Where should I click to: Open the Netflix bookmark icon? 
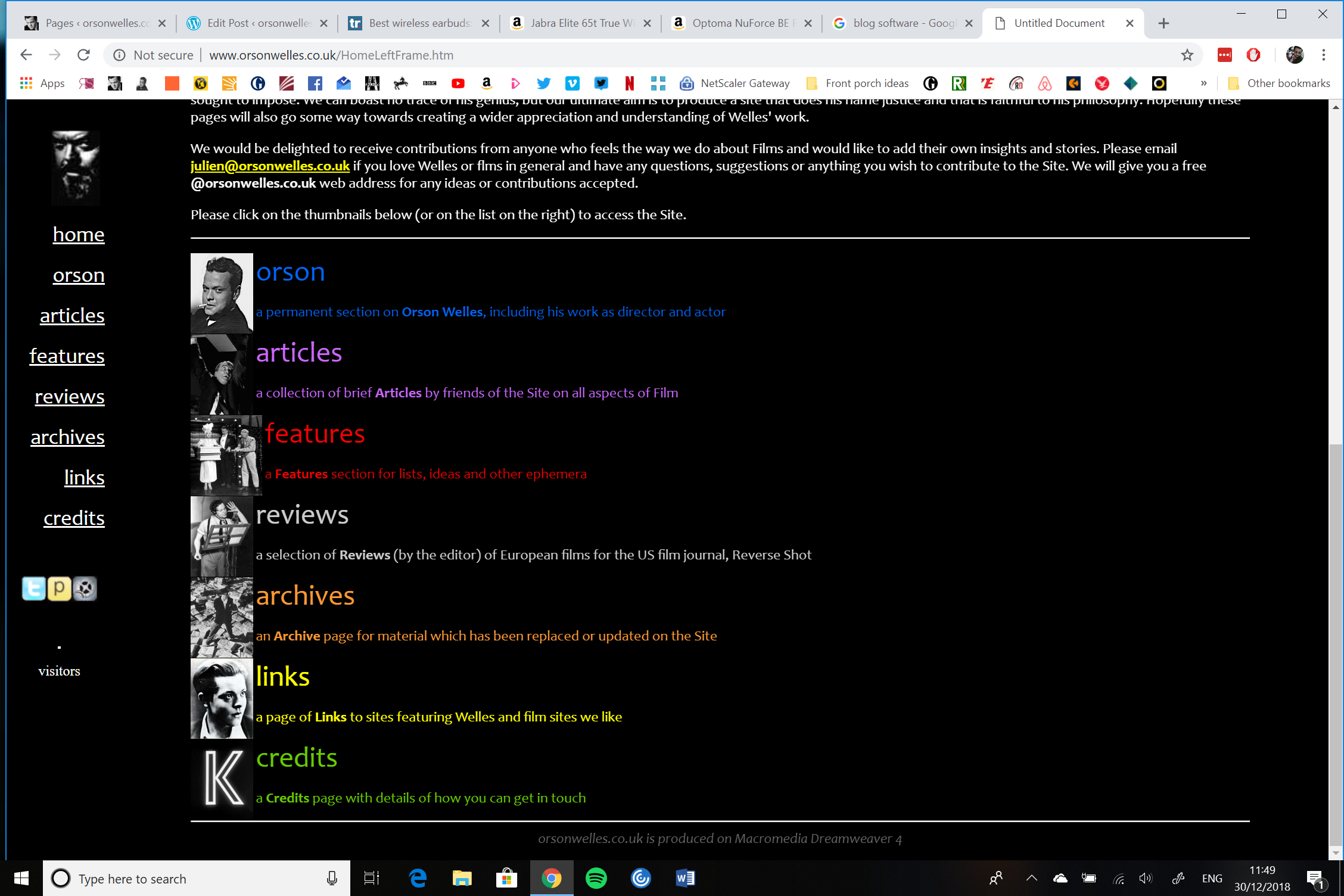(x=629, y=83)
